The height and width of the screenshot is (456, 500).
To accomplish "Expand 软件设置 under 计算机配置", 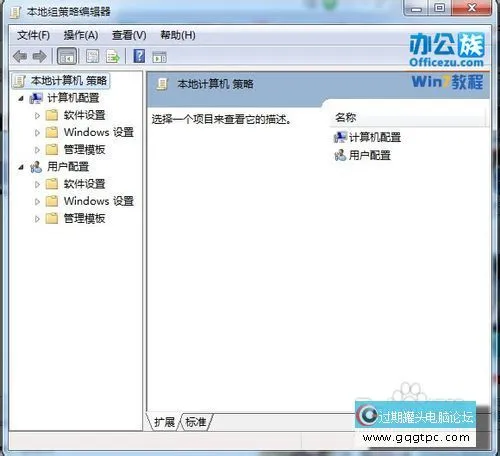I will click(x=37, y=116).
